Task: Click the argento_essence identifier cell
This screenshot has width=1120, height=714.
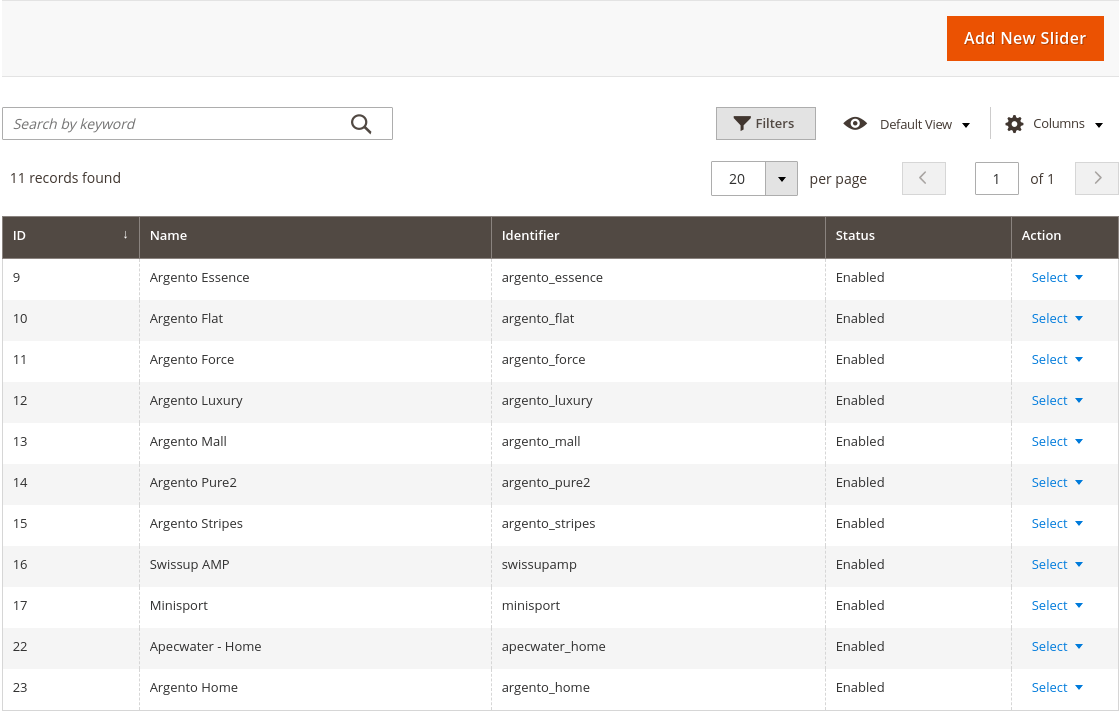Action: pyautogui.click(x=659, y=278)
